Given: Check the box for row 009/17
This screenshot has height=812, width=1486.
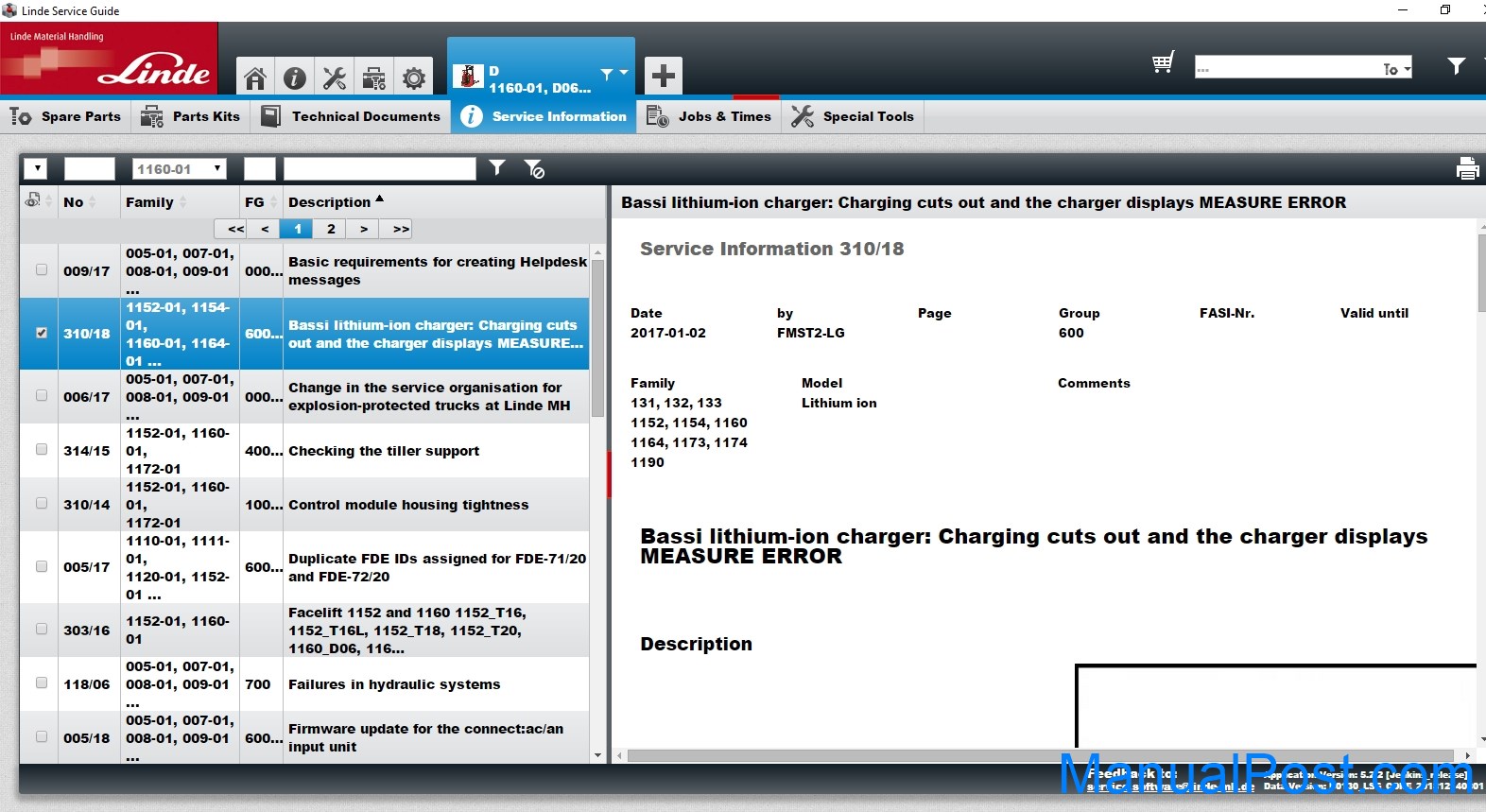Looking at the screenshot, I should (x=42, y=269).
